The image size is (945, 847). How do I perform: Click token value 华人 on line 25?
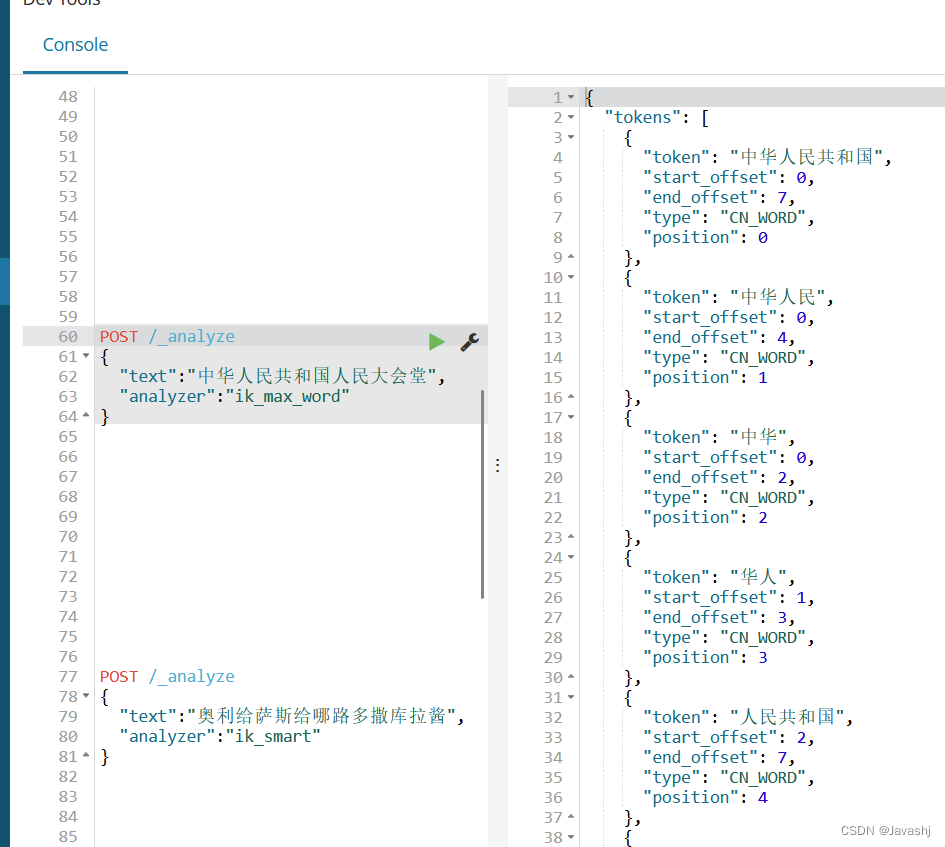coord(758,577)
